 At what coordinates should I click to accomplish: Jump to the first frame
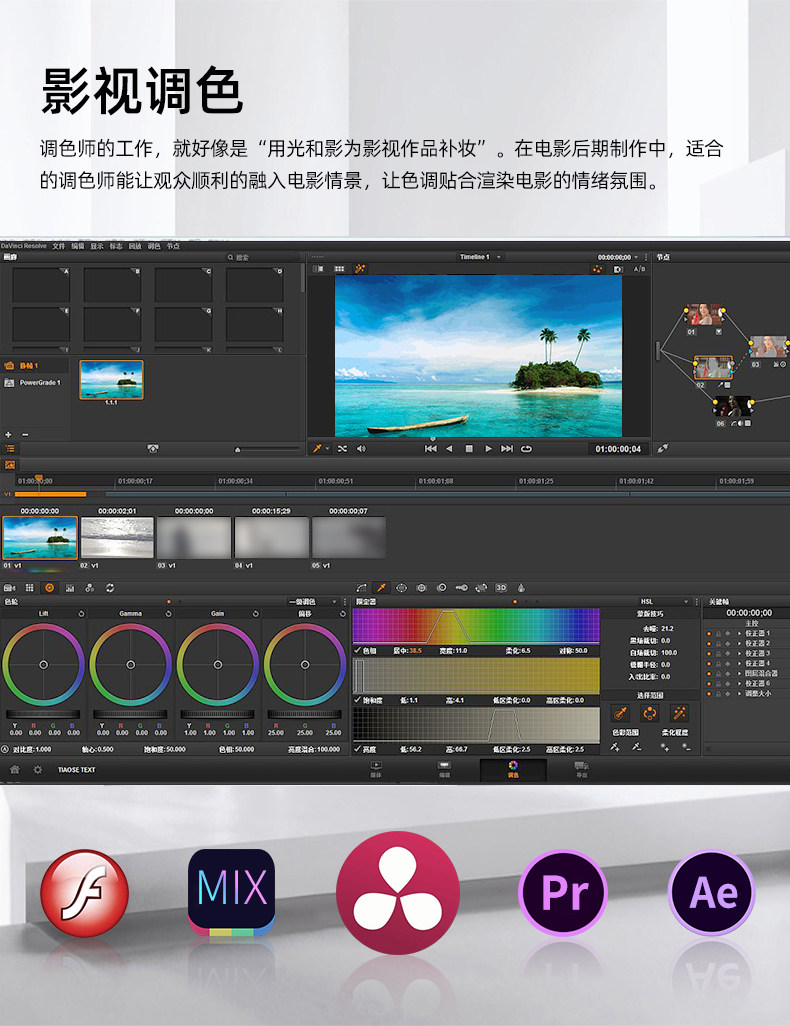430,449
